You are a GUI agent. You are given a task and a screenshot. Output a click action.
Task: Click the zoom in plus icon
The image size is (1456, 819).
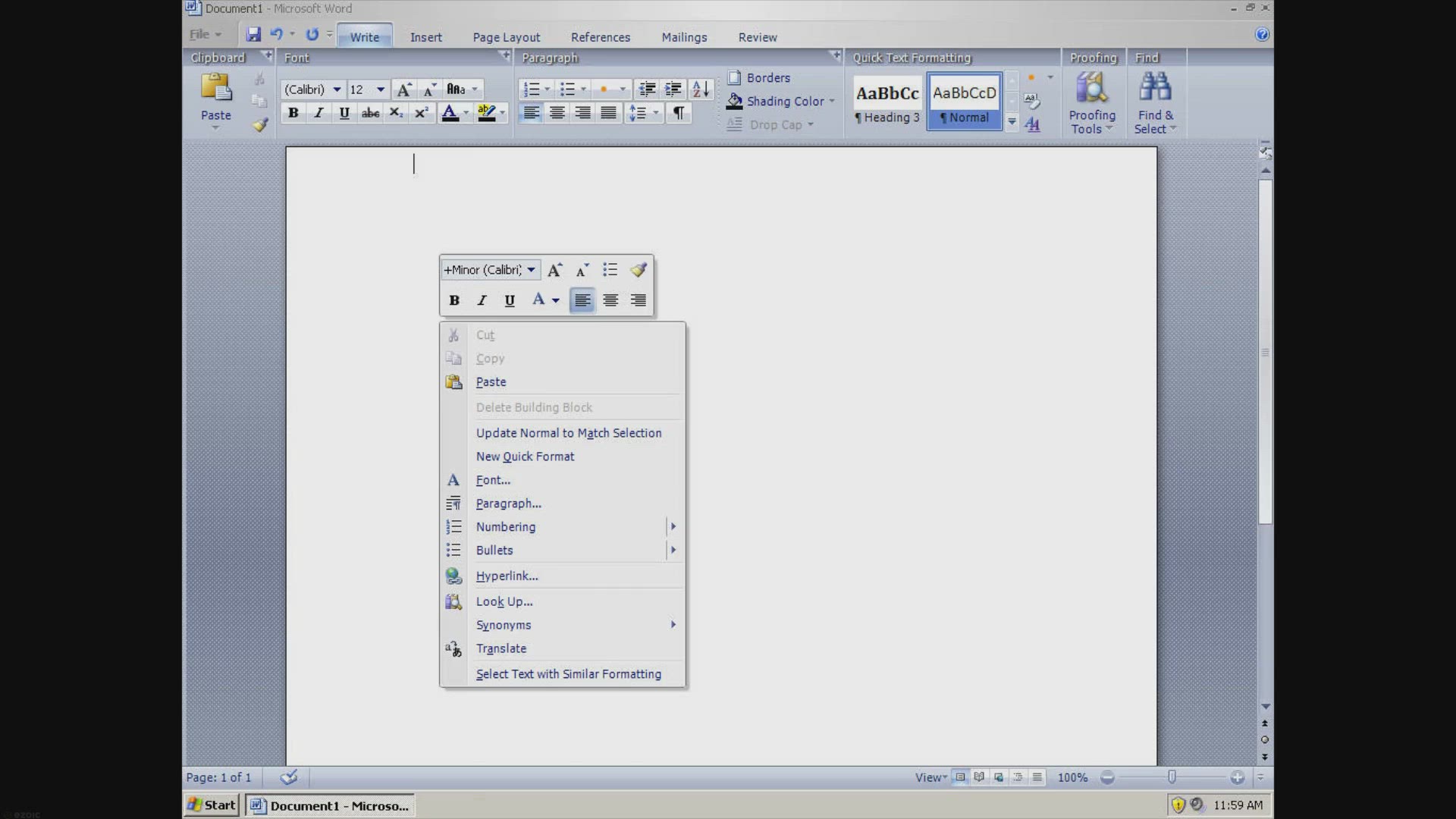[x=1238, y=777]
